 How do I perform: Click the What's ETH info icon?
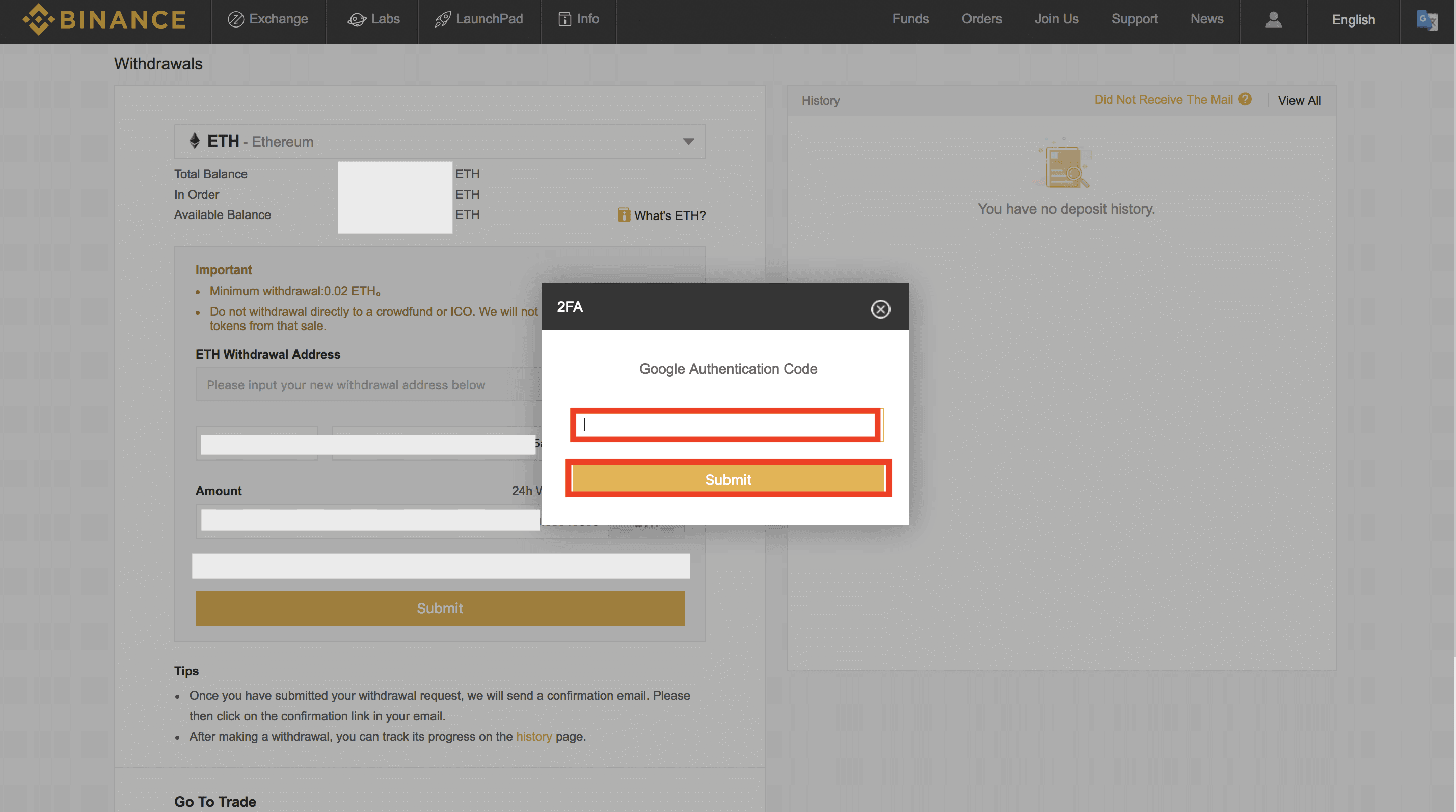[624, 215]
